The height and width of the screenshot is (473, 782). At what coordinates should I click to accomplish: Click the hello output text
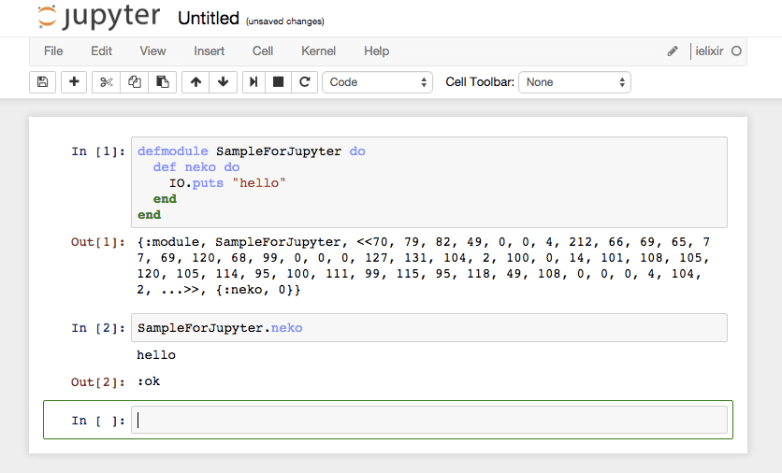click(156, 355)
